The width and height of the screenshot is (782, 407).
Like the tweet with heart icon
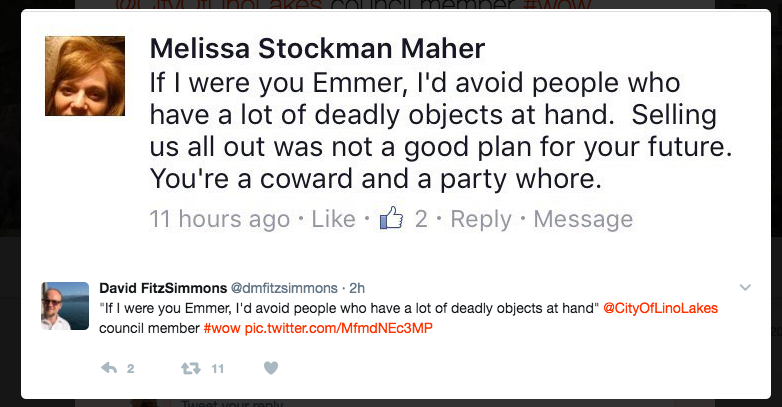click(x=270, y=368)
